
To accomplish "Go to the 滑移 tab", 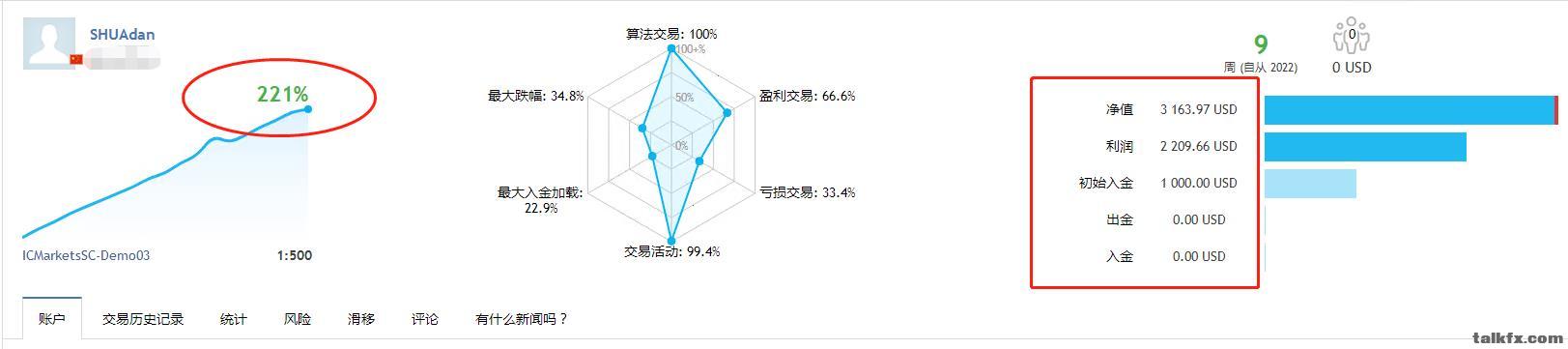I will (361, 318).
